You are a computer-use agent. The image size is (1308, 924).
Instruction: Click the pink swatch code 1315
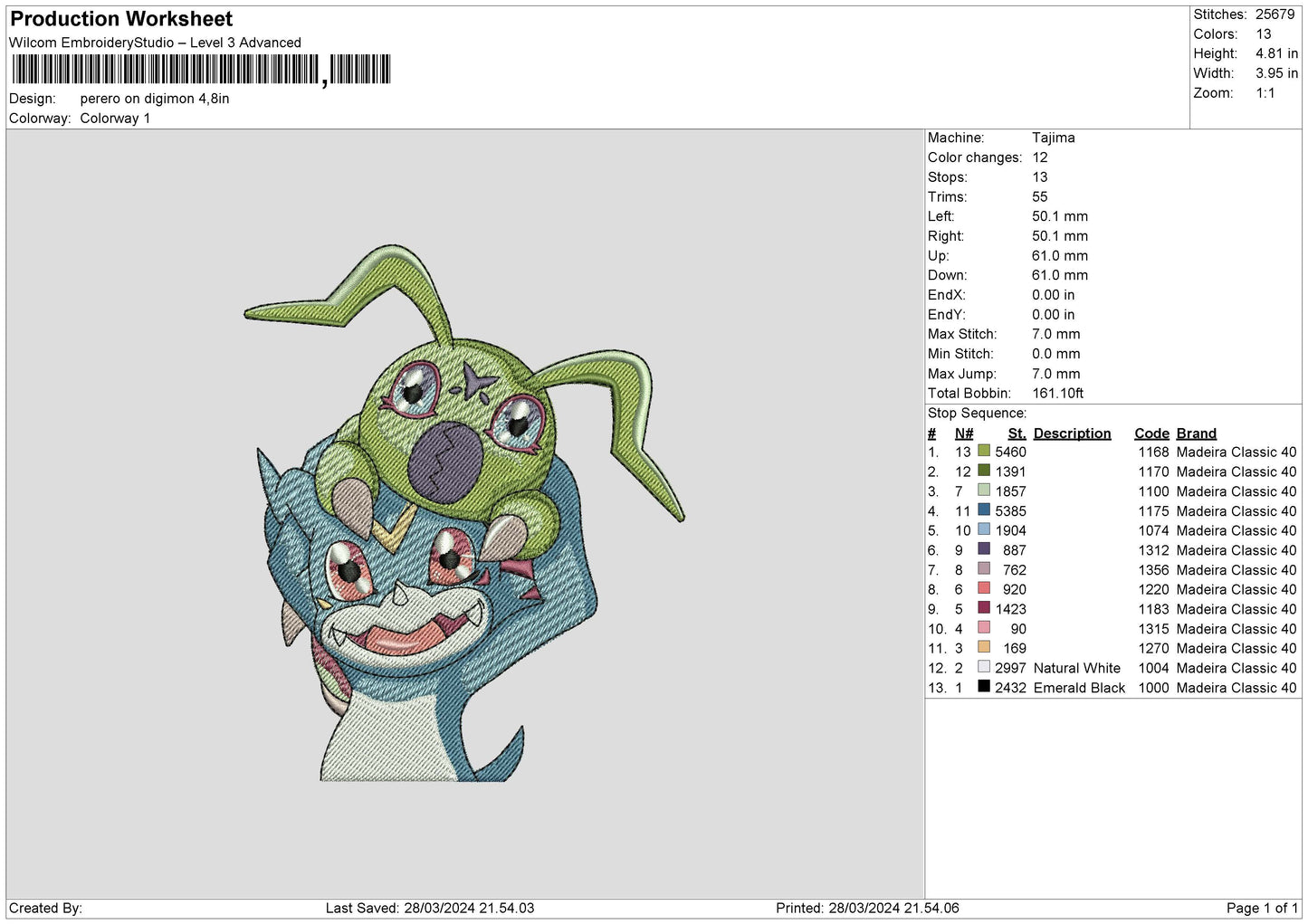(983, 627)
